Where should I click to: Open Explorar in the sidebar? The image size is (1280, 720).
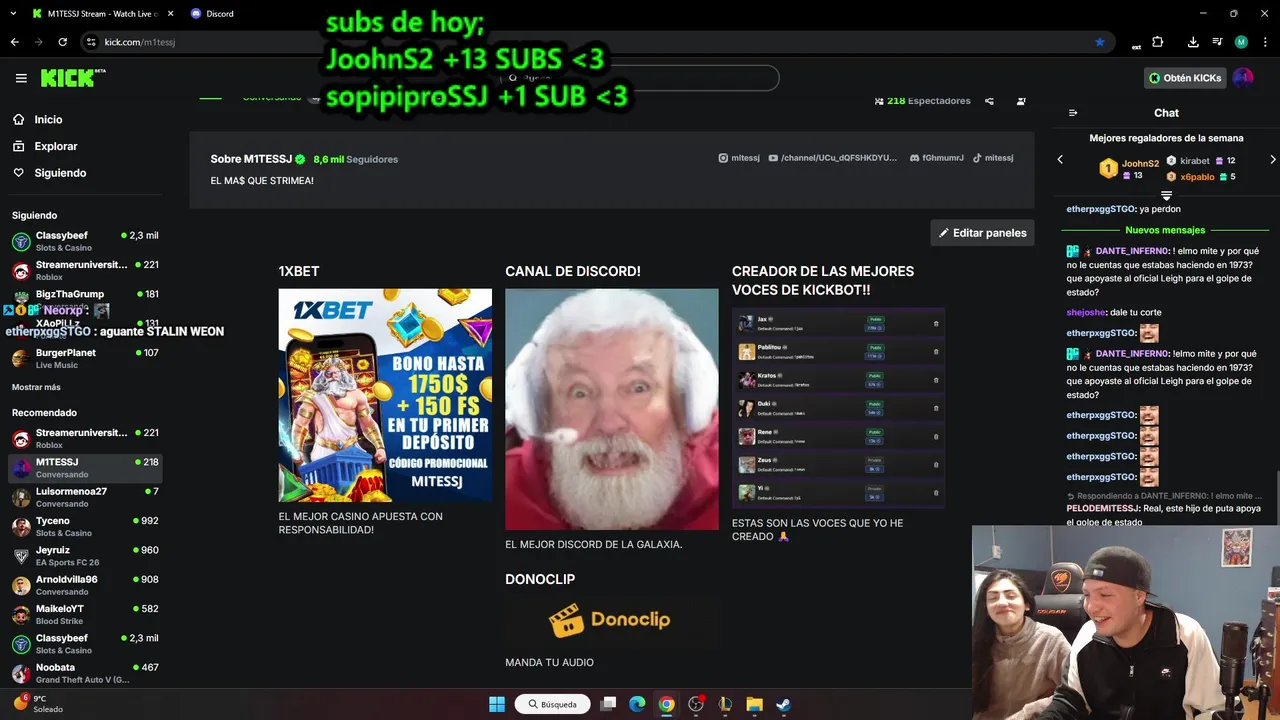(x=55, y=146)
